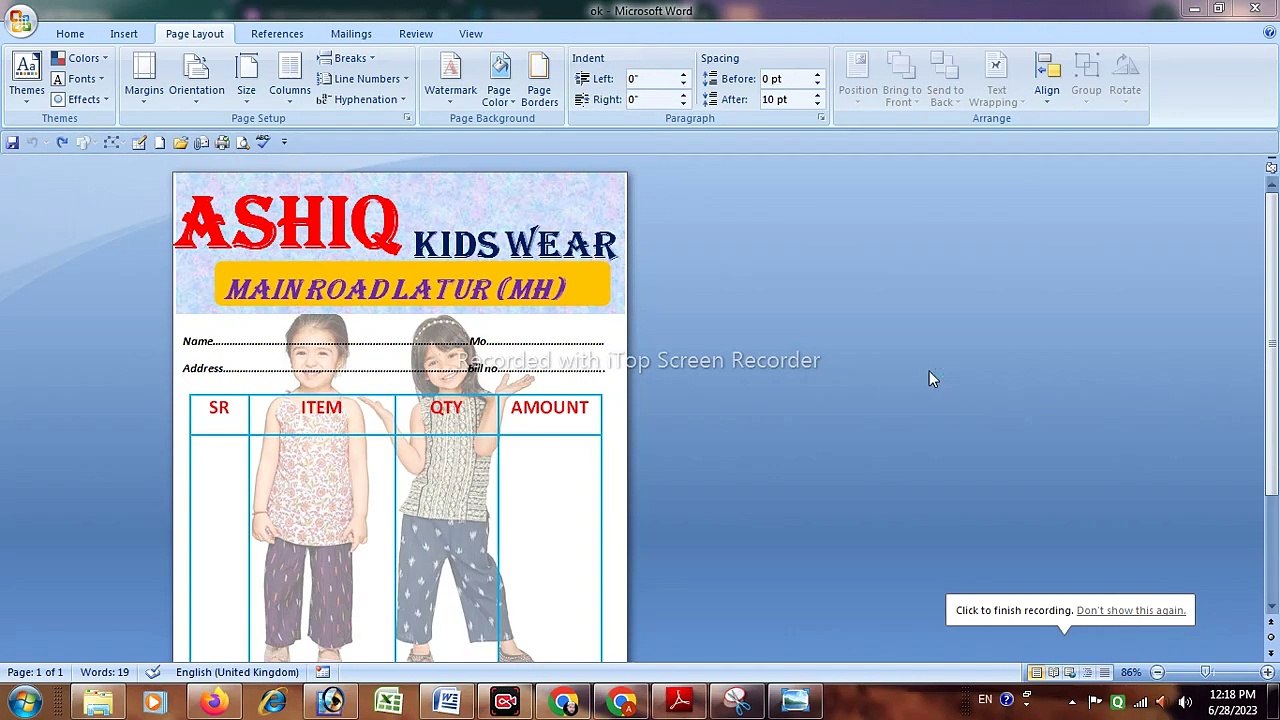Click the Zoom Out minus button
Viewport: 1280px width, 720px height.
point(1157,672)
